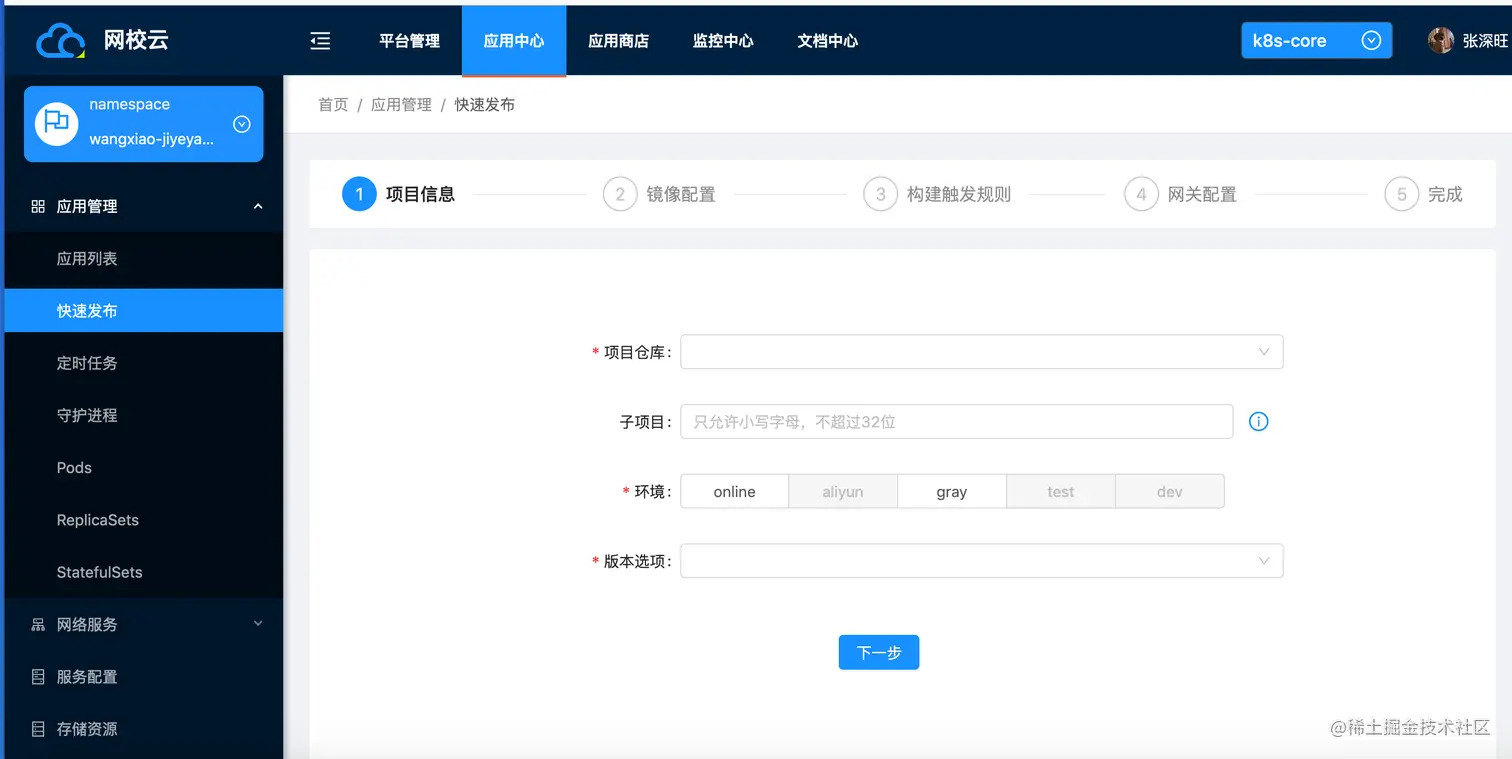This screenshot has height=759, width=1512.
Task: Select the dev environment option
Action: tap(1169, 491)
